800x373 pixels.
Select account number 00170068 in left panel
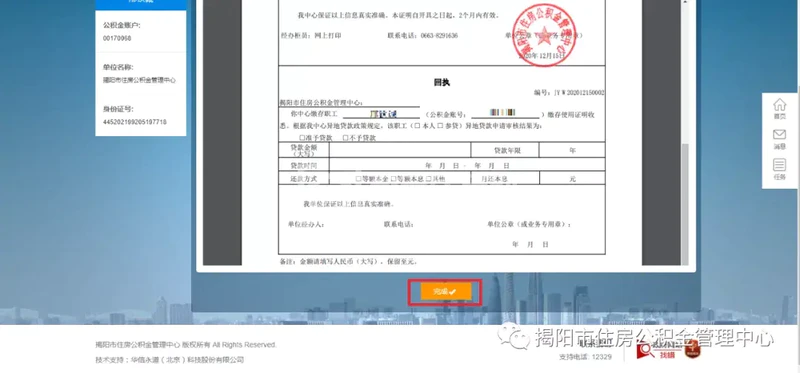(x=117, y=38)
